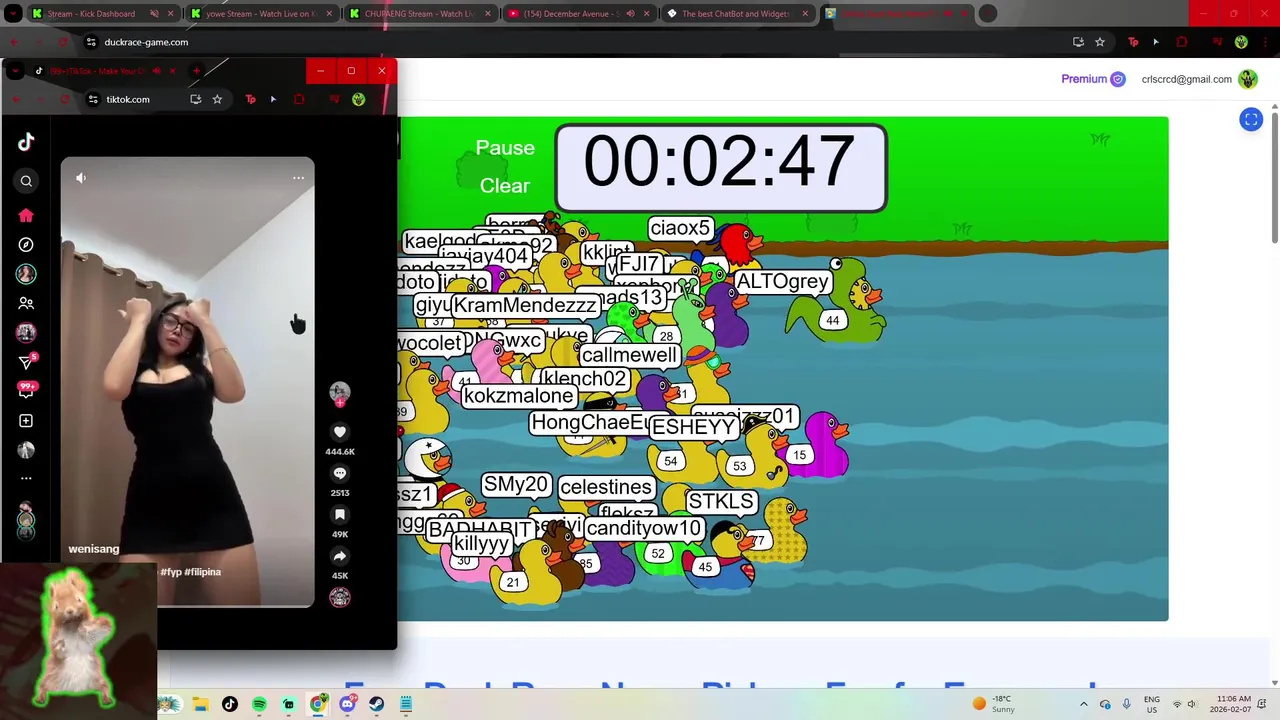Switch ENG US keyboard language
This screenshot has height=720, width=1280.
[x=1151, y=704]
